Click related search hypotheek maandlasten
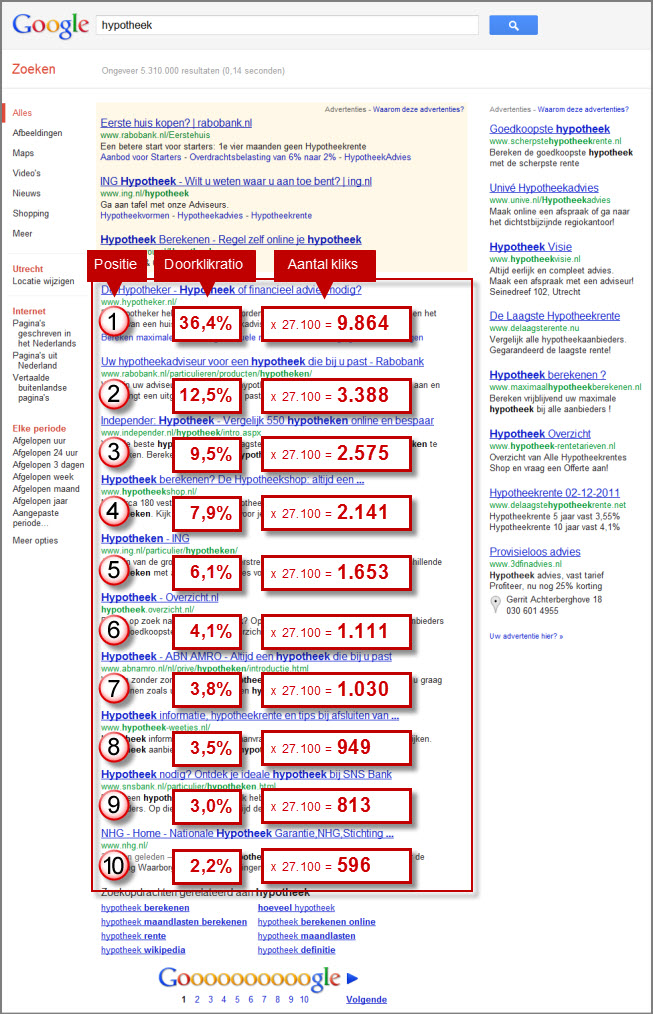Screen dimensions: 653x1014 pos(306,936)
